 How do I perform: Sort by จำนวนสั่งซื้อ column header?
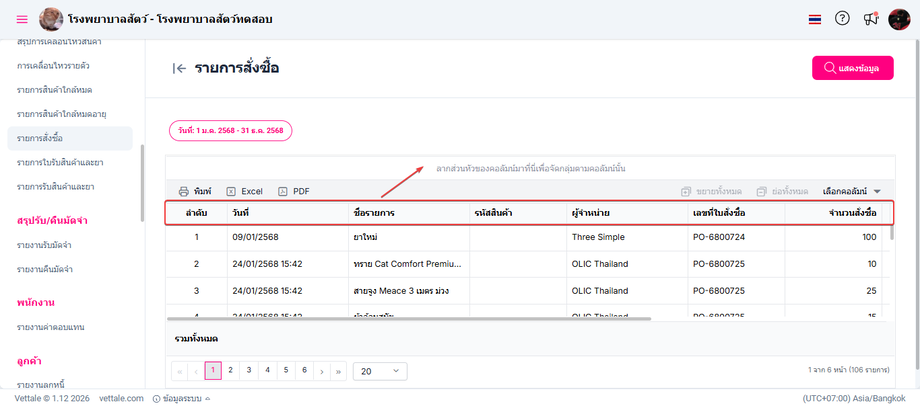(833, 213)
